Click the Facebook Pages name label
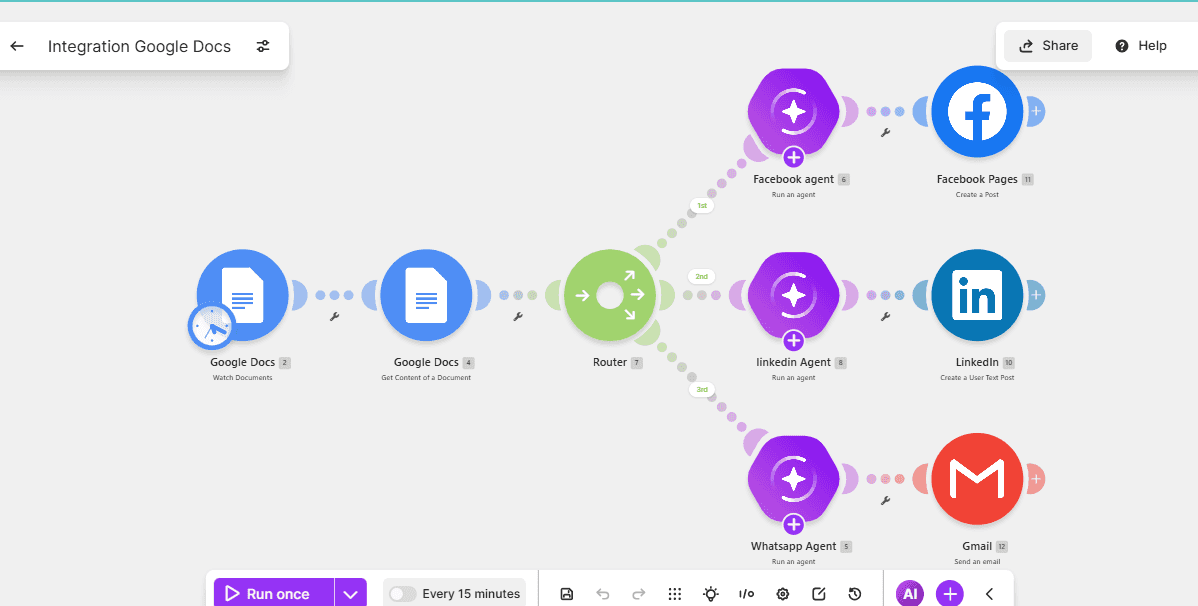 click(x=977, y=179)
